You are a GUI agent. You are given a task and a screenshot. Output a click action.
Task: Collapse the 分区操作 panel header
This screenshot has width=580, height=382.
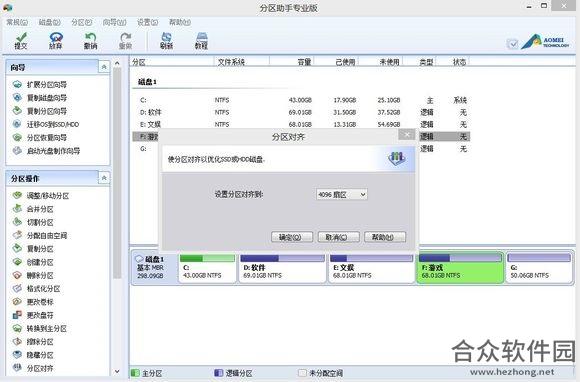104,178
